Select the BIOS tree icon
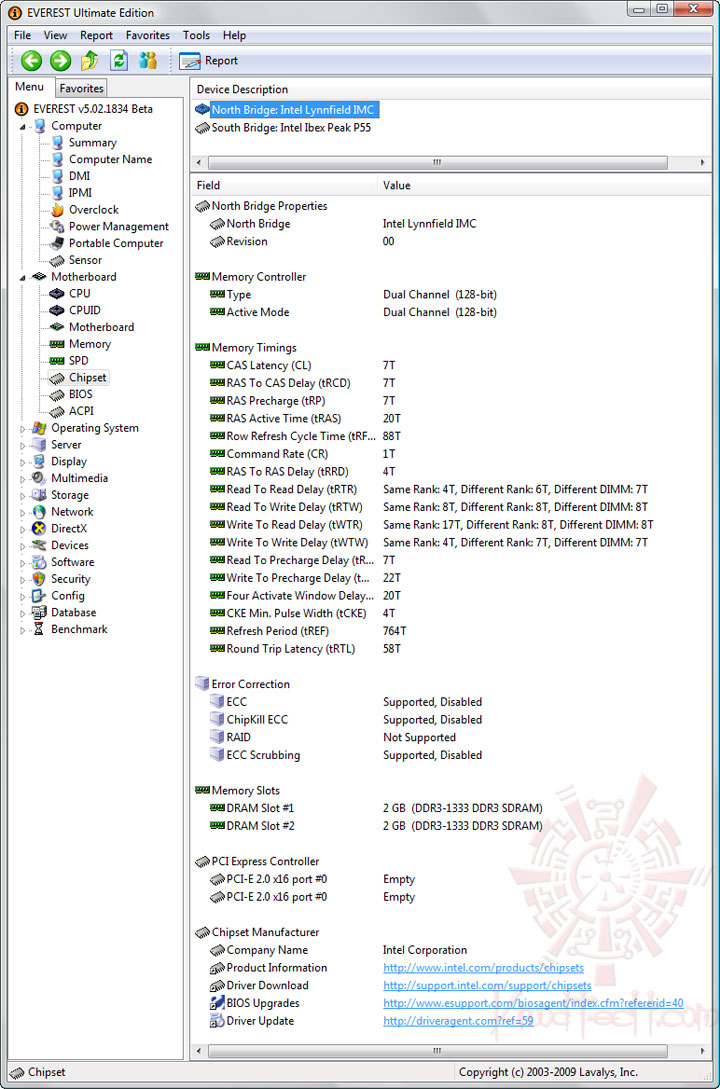Image resolution: width=720 pixels, height=1089 pixels. [58, 394]
